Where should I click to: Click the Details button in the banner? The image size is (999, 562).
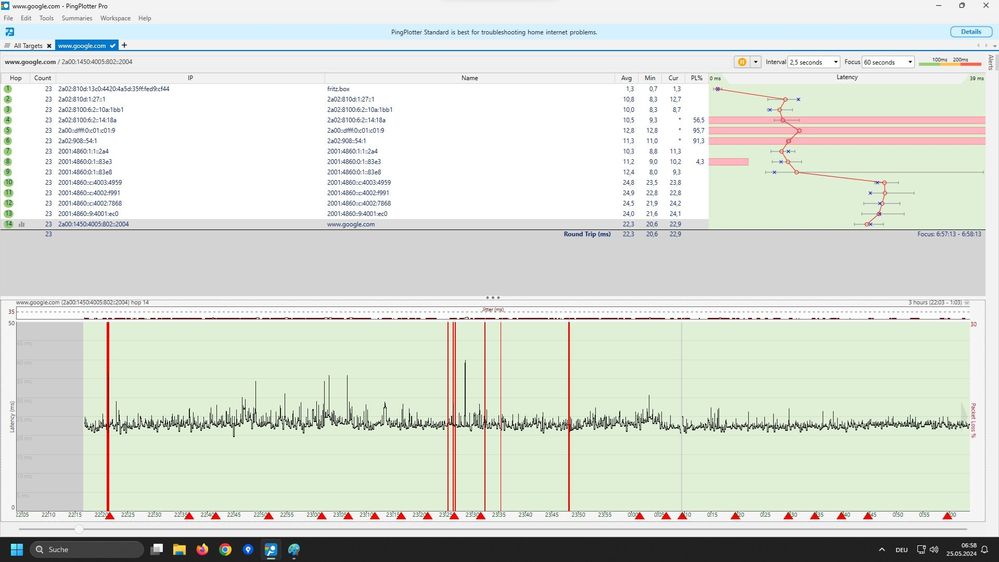(x=970, y=32)
